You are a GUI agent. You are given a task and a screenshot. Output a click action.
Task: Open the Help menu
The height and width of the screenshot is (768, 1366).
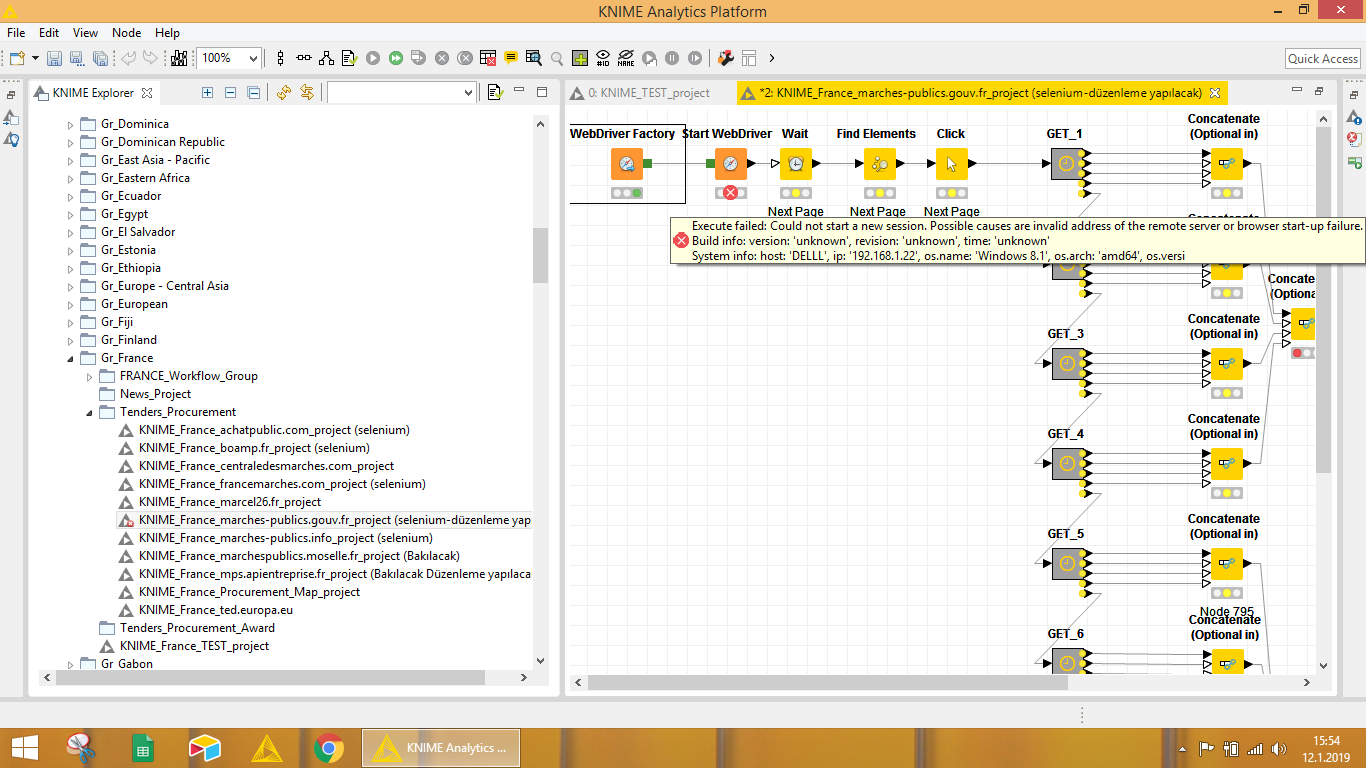(168, 33)
